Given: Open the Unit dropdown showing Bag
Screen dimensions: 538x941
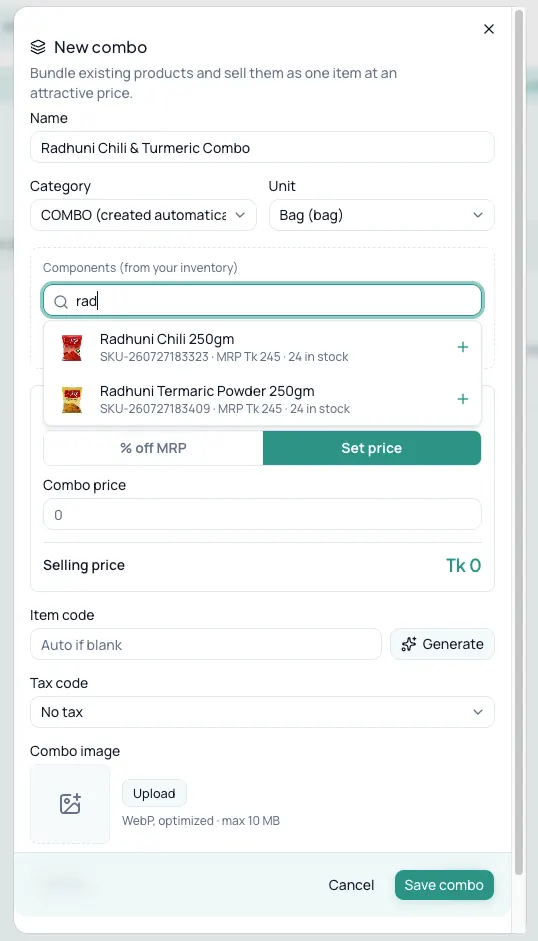Looking at the screenshot, I should pos(382,215).
